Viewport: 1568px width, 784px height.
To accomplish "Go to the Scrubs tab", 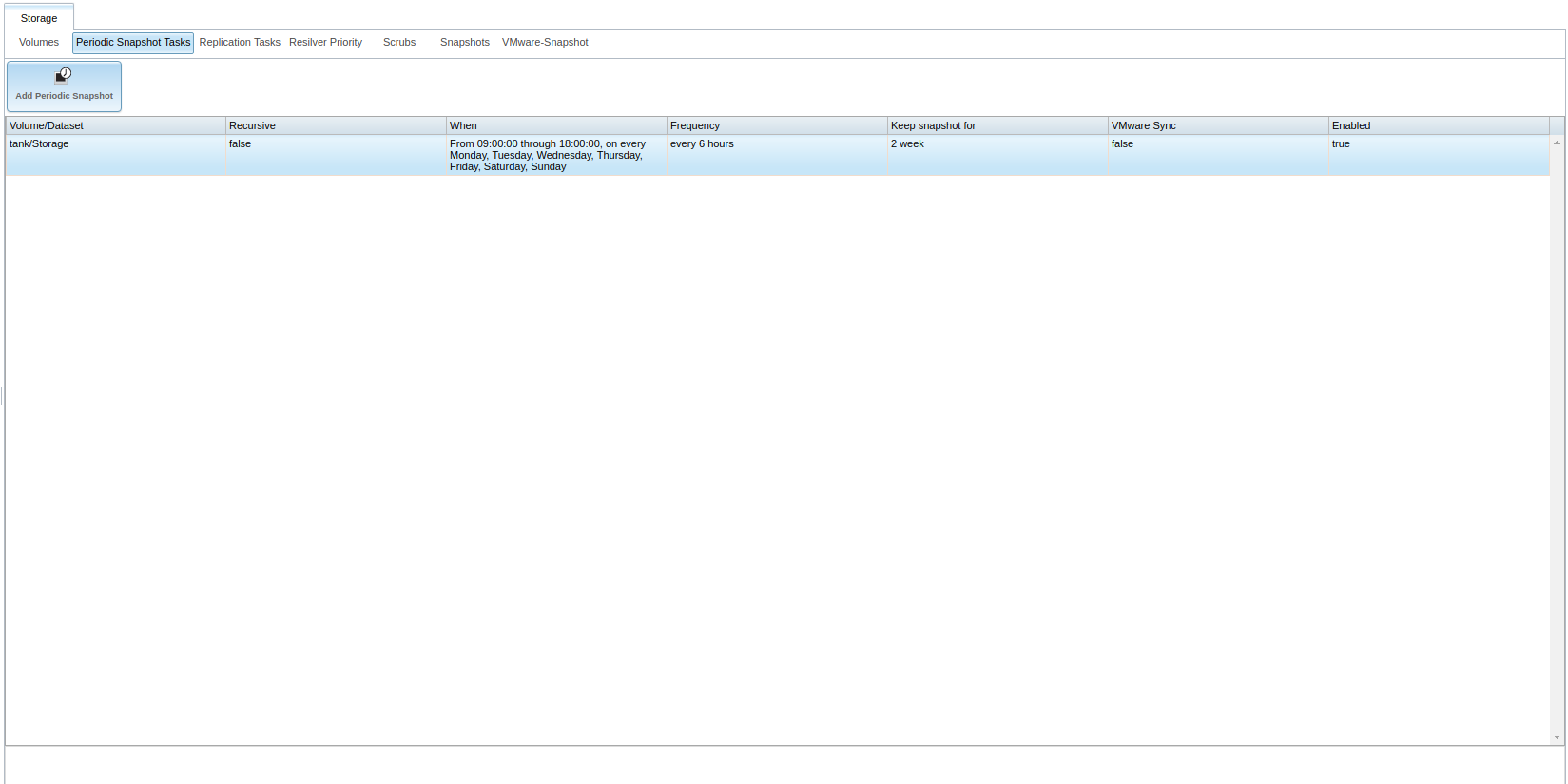I will [399, 42].
